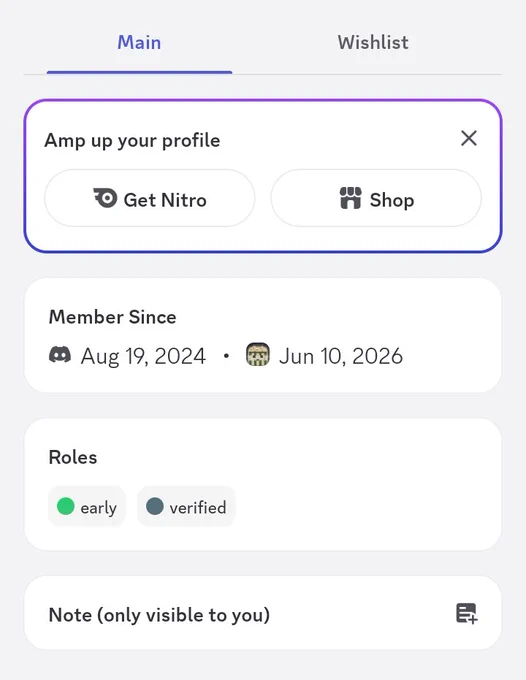Click the add note icon
Screen dimensions: 526x680
(467, 614)
